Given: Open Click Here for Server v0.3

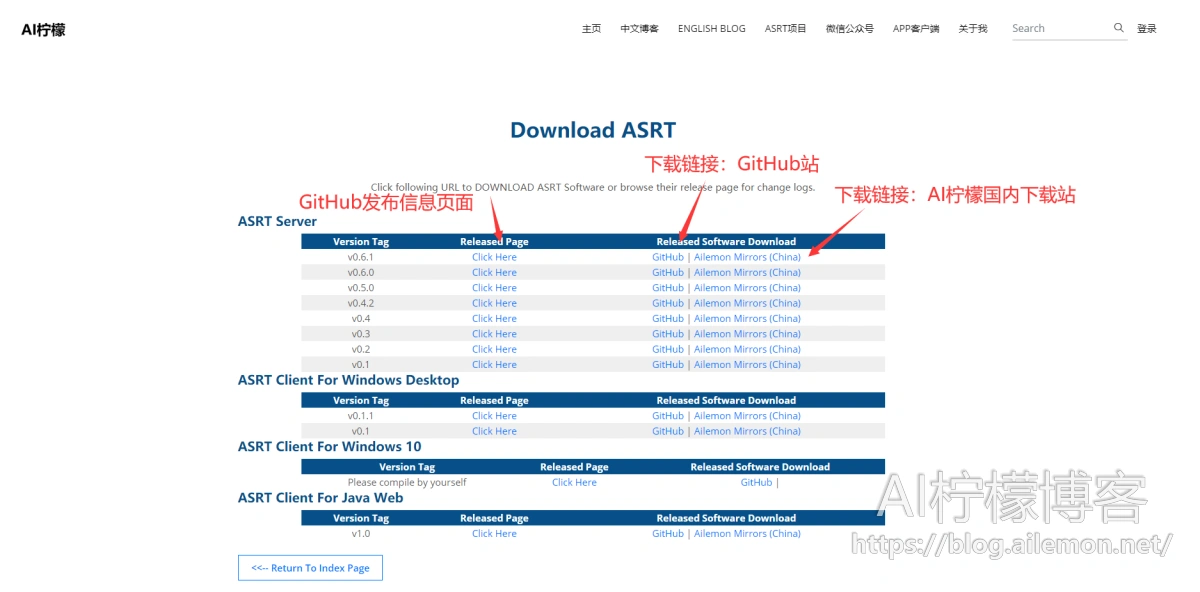Looking at the screenshot, I should [x=494, y=334].
